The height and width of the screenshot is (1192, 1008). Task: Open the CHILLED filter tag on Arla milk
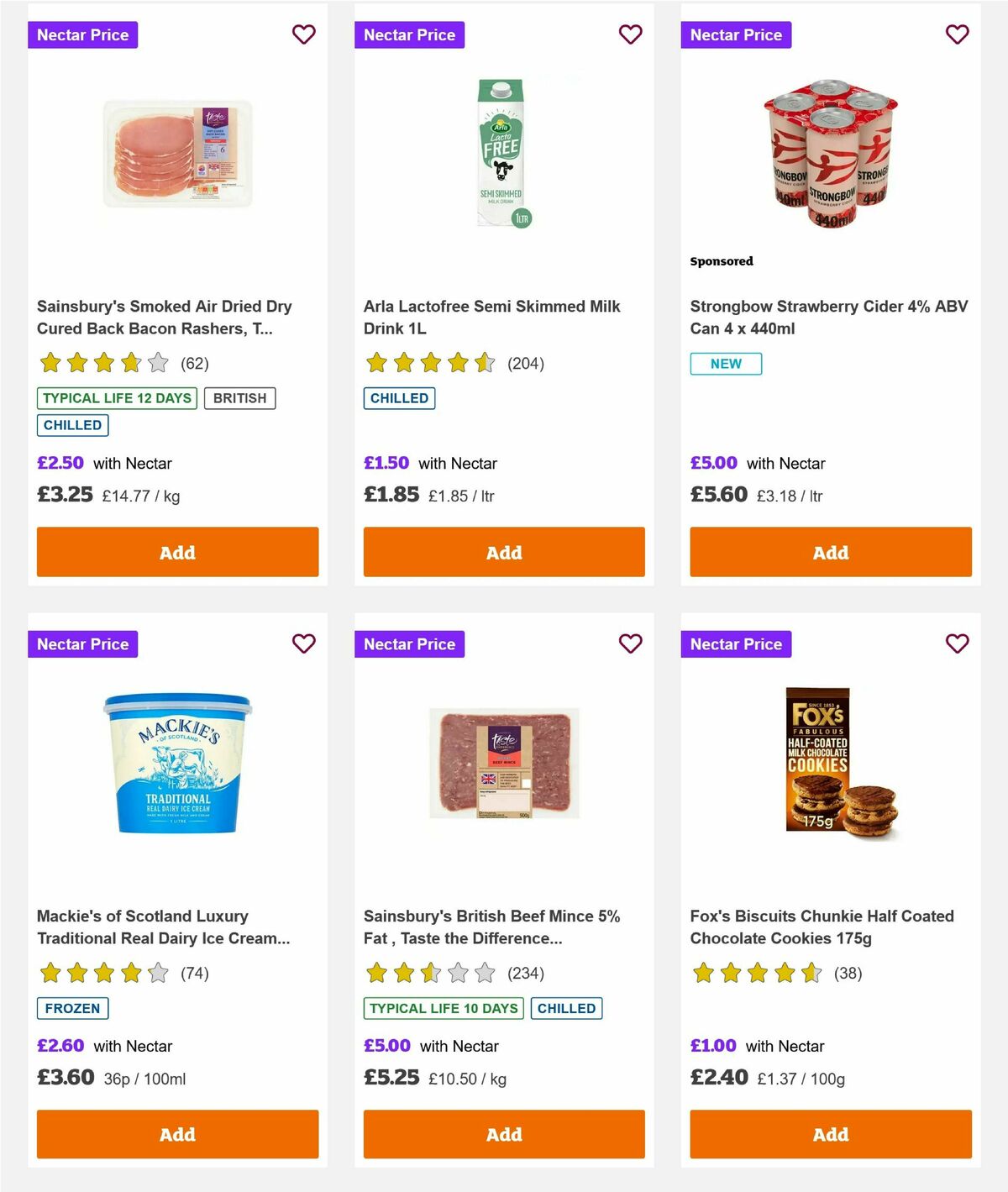399,397
